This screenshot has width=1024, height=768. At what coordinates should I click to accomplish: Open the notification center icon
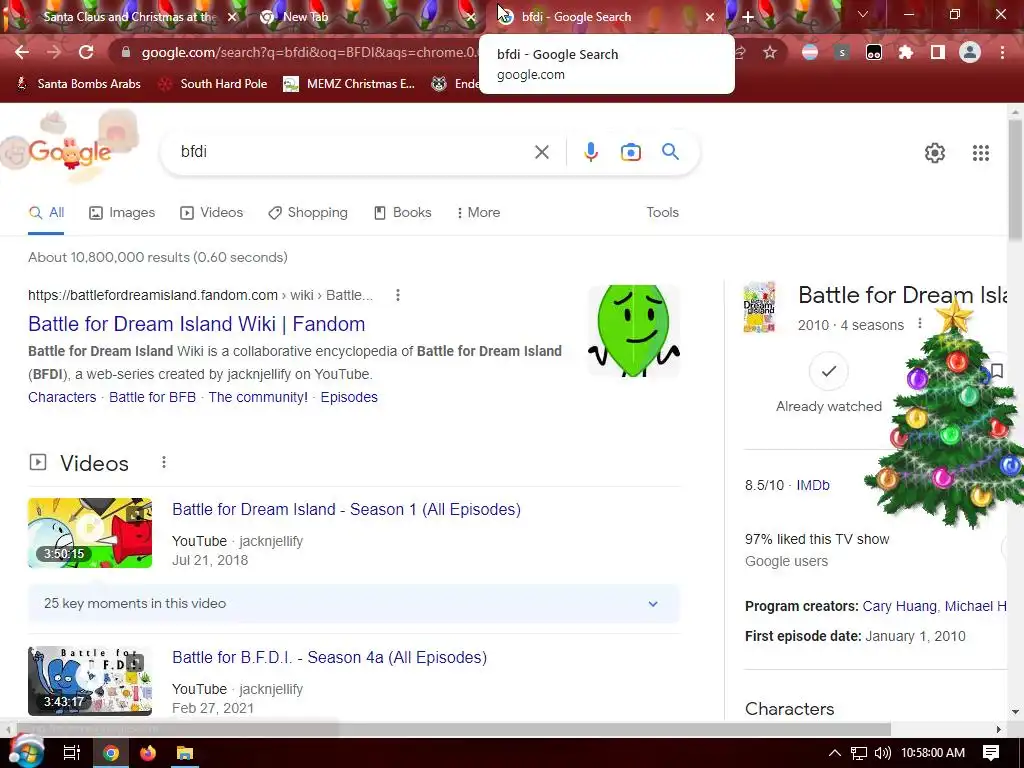click(x=991, y=753)
